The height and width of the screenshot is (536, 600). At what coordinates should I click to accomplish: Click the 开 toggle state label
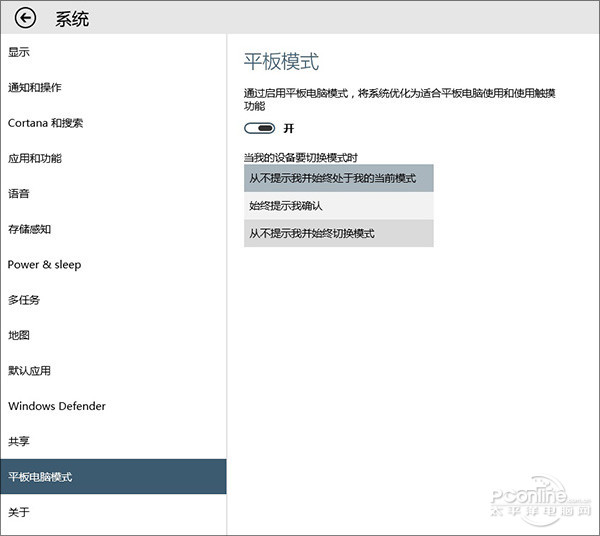(289, 128)
